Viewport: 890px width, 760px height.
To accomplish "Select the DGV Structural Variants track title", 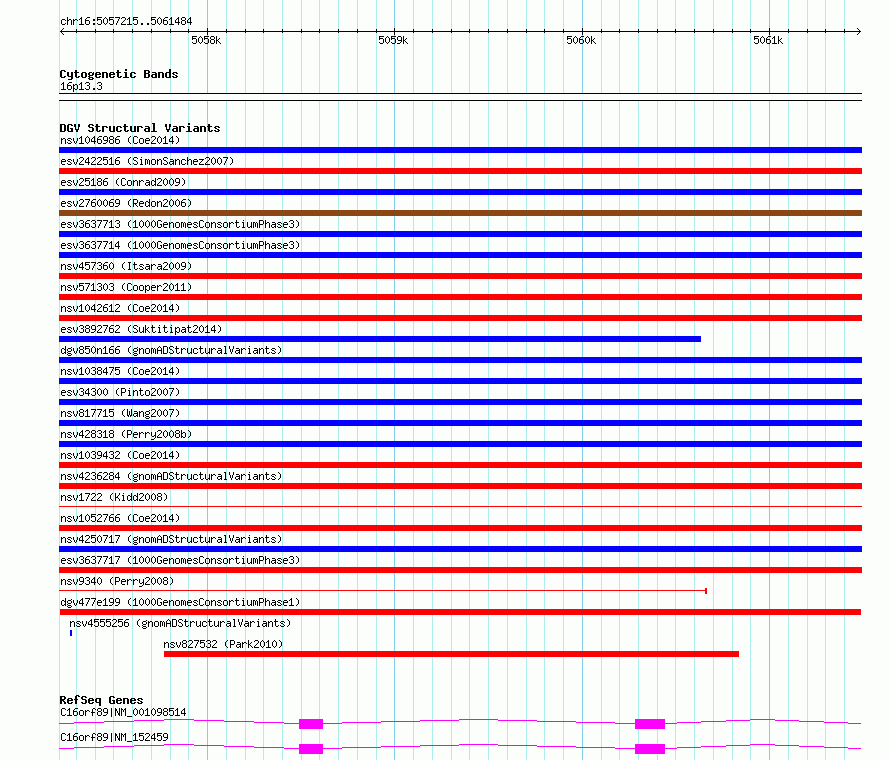I will coord(140,128).
